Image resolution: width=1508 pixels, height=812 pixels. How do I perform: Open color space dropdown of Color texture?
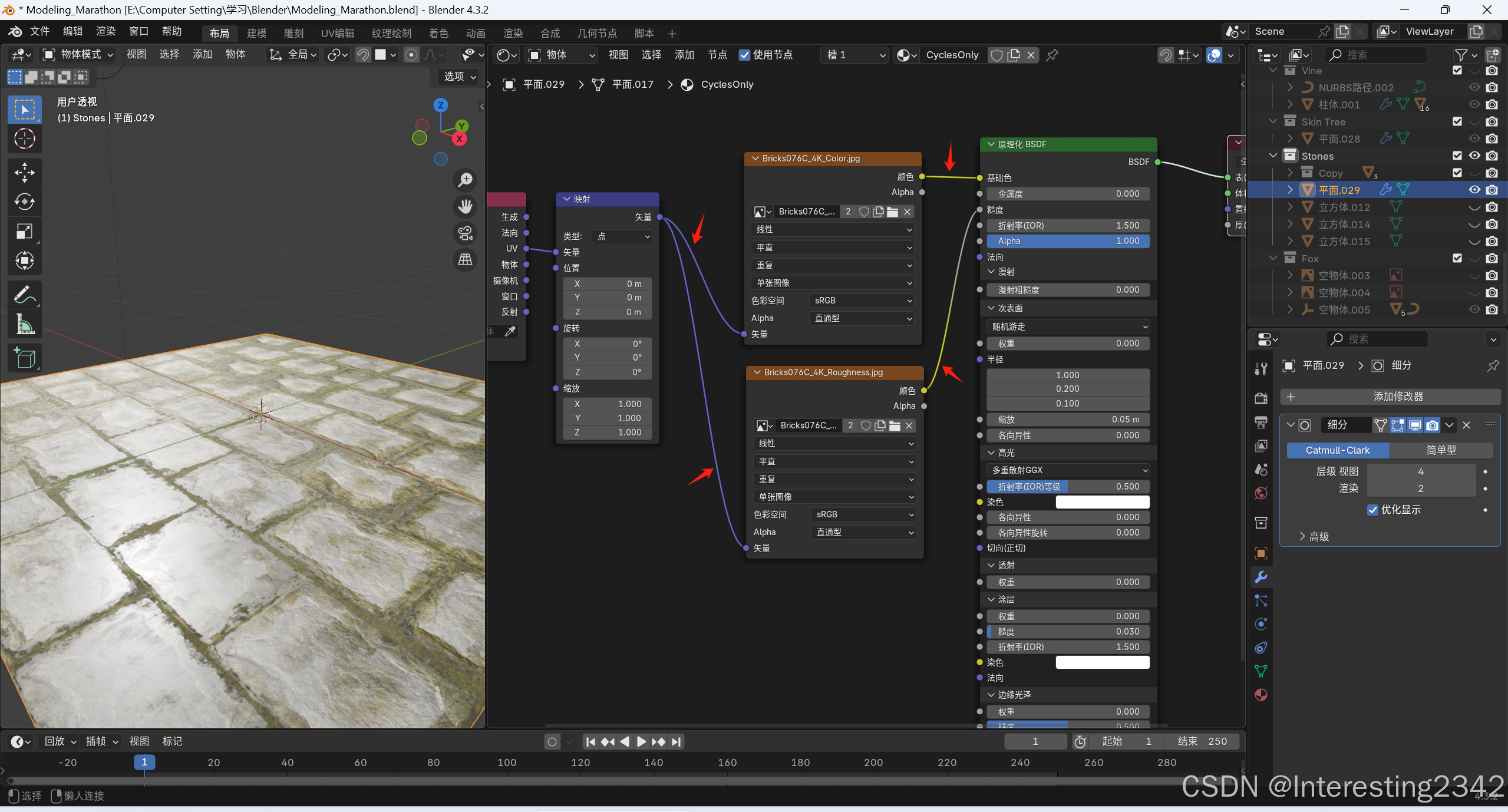(862, 301)
